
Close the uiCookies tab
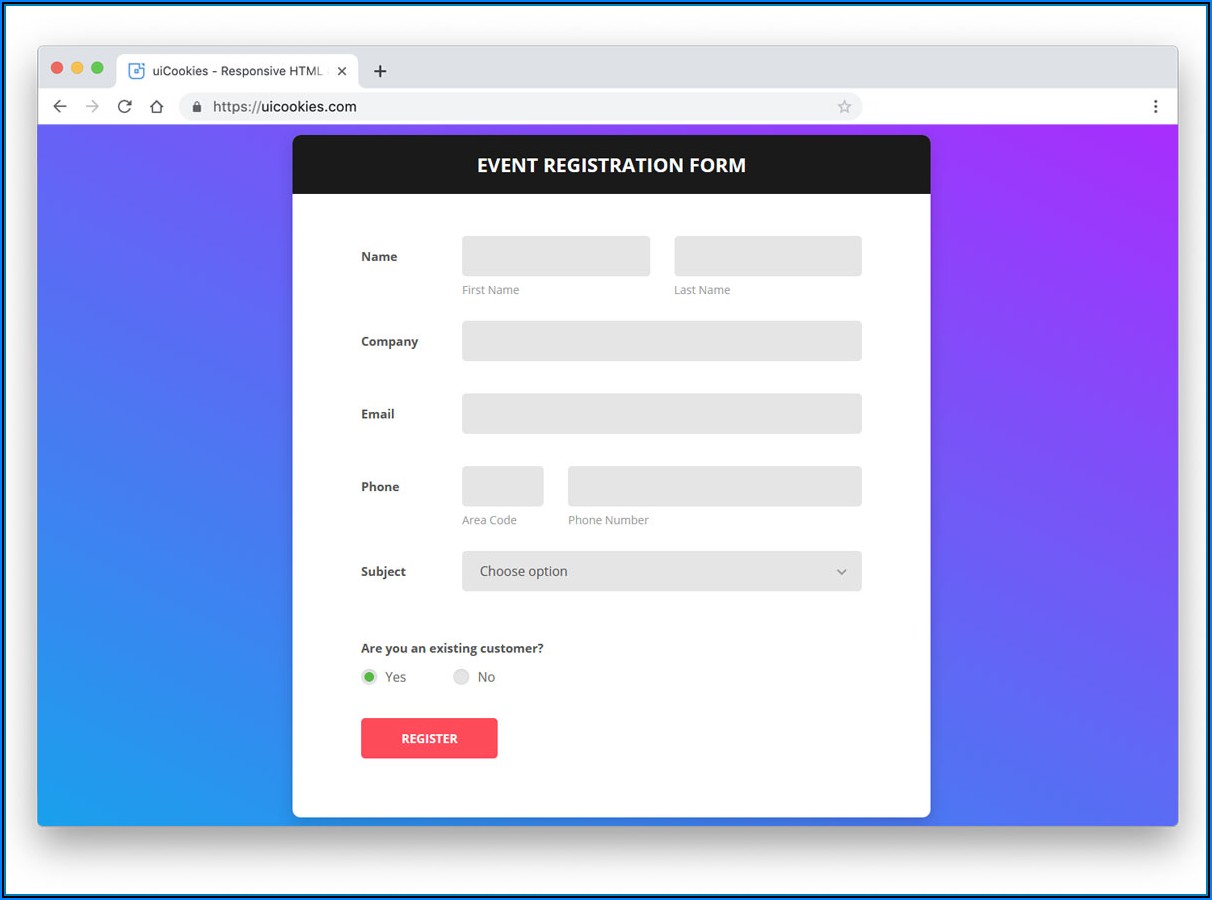click(342, 71)
